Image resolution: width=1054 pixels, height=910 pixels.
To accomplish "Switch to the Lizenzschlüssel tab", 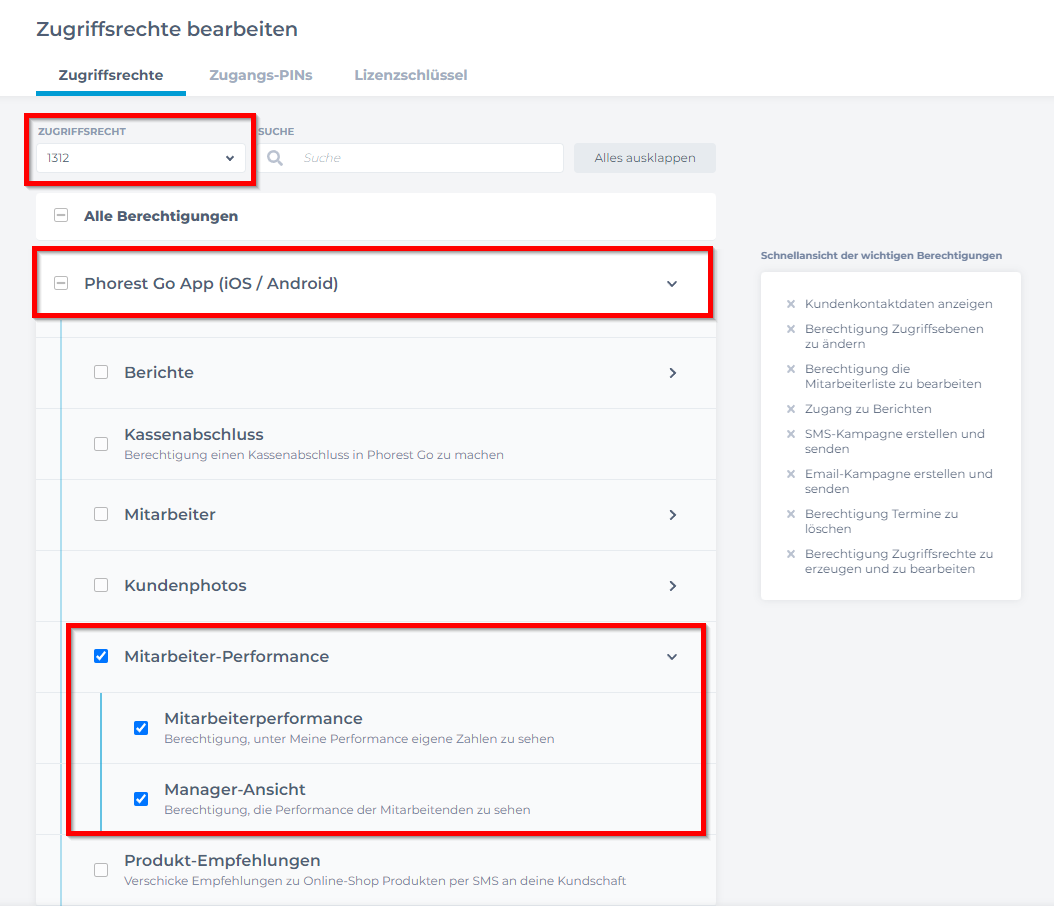I will [x=411, y=75].
